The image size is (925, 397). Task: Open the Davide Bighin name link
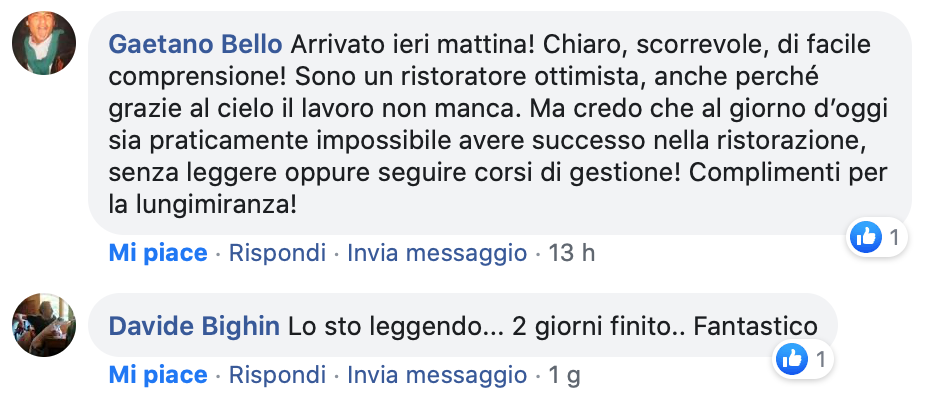tap(194, 326)
